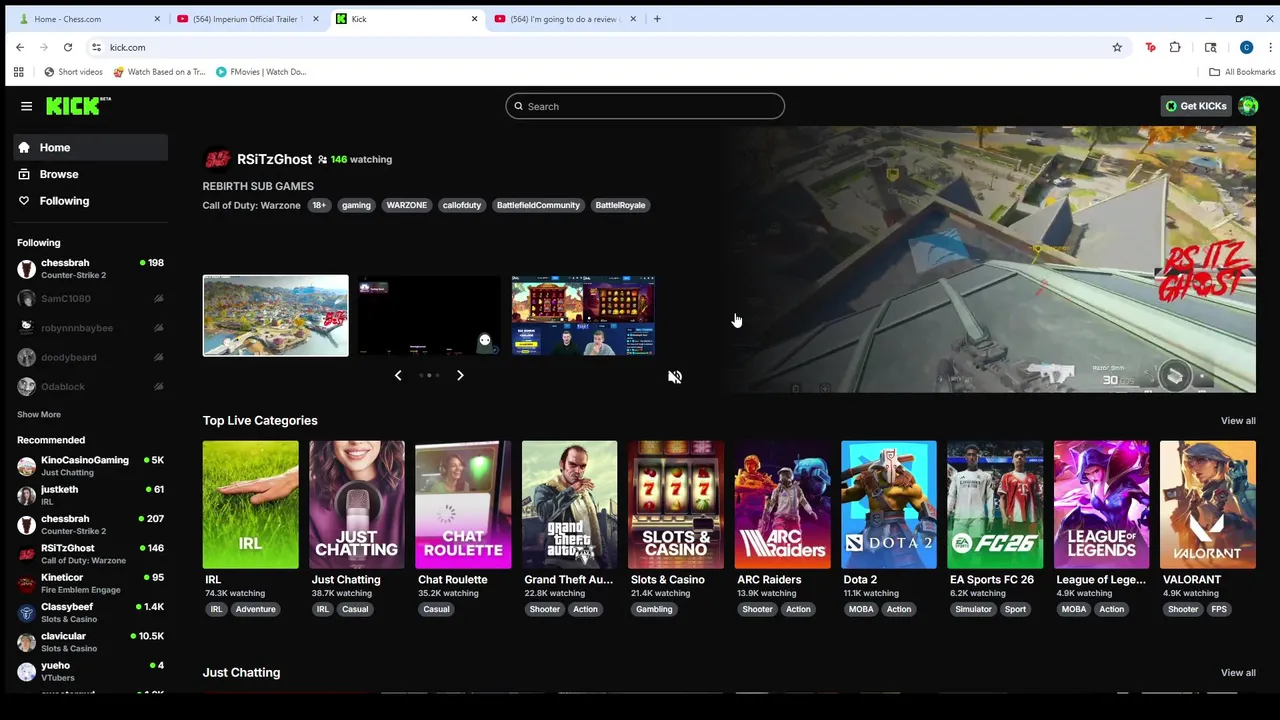Unmute the featured stream audio
This screenshot has width=1280, height=720.
pyautogui.click(x=675, y=377)
